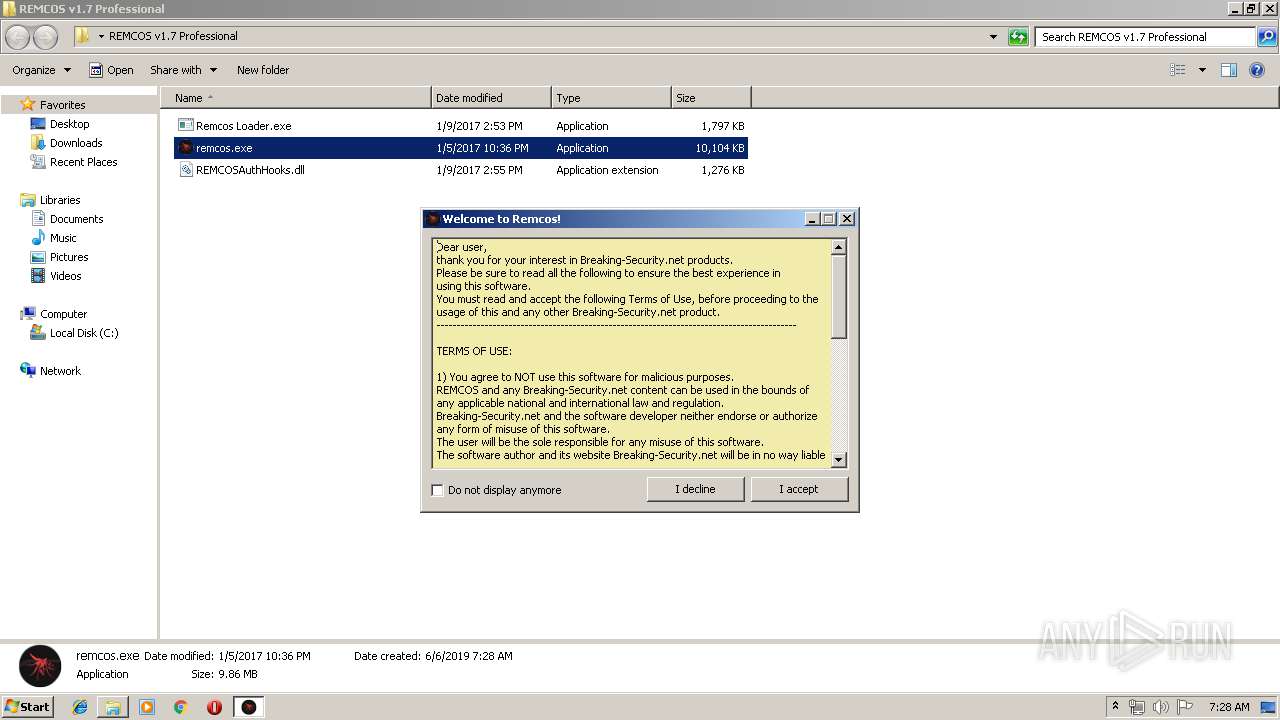
Task: Open the media player taskbar icon
Action: 147,707
